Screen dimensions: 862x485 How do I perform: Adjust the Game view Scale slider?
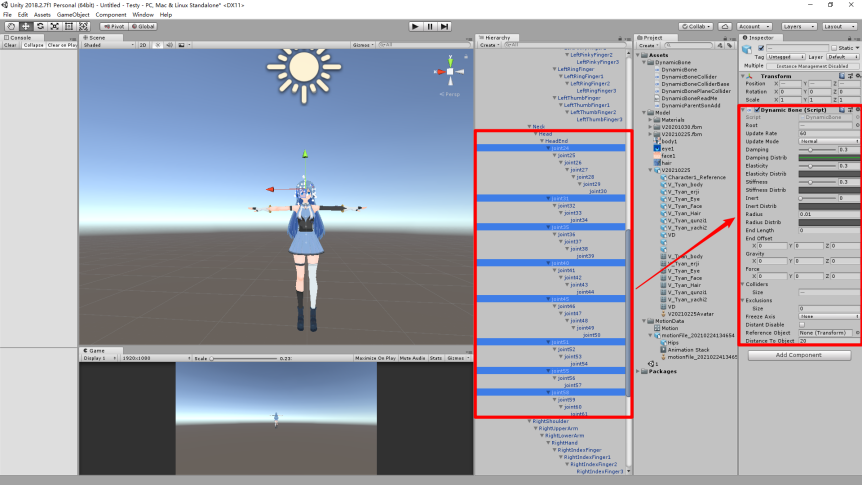(244, 358)
